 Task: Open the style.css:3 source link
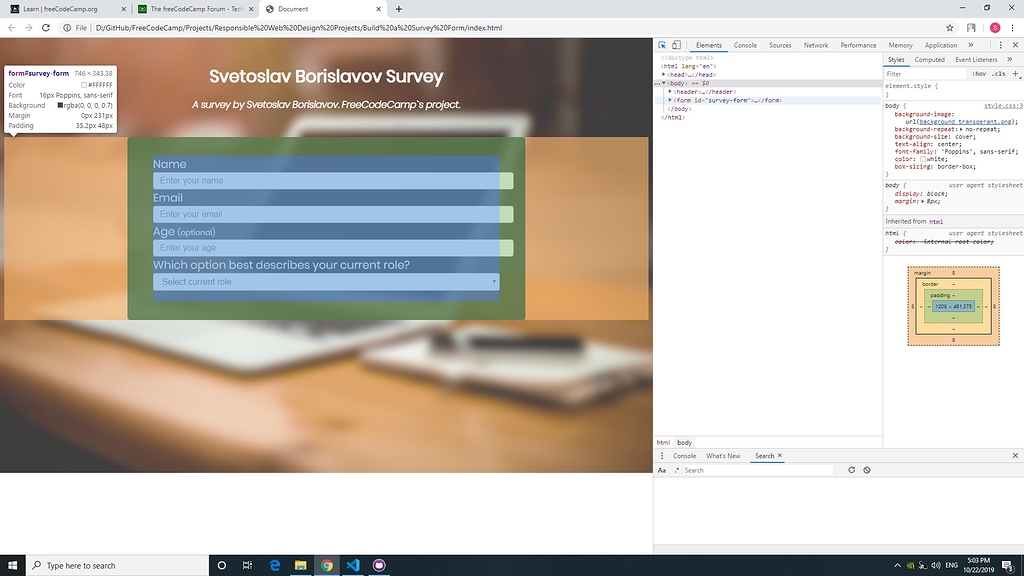1005,104
